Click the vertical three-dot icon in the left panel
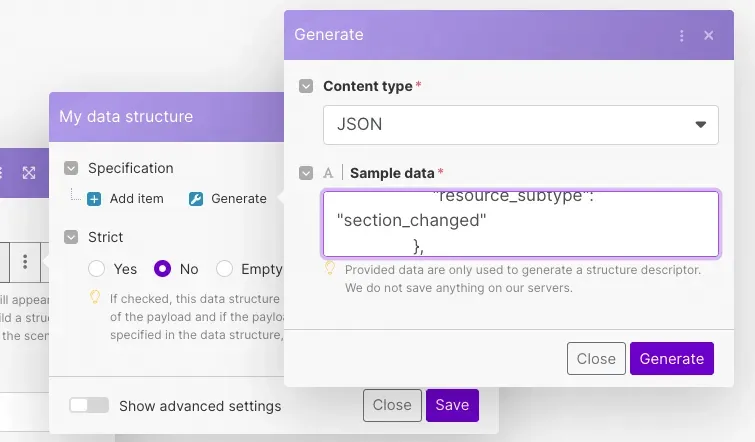This screenshot has width=755, height=442. [25, 264]
